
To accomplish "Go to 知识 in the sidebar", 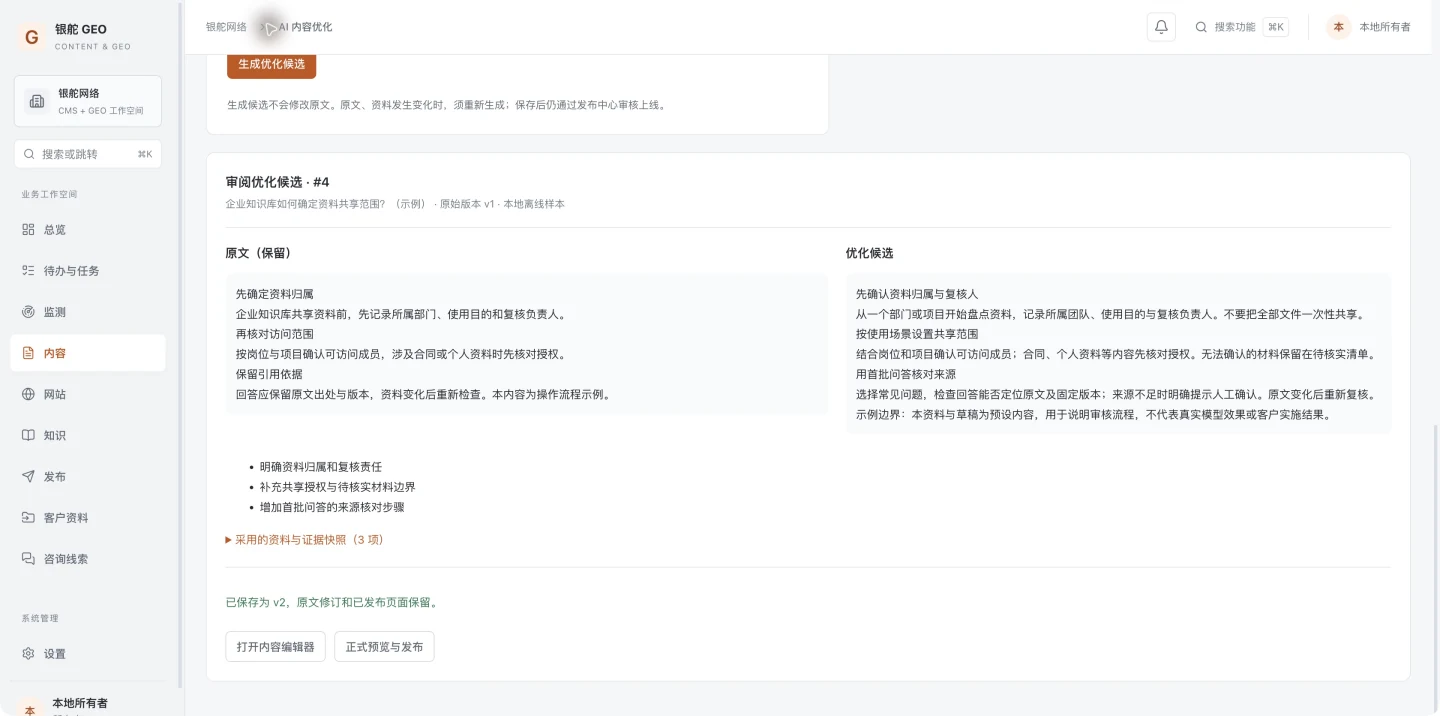I will 88,435.
